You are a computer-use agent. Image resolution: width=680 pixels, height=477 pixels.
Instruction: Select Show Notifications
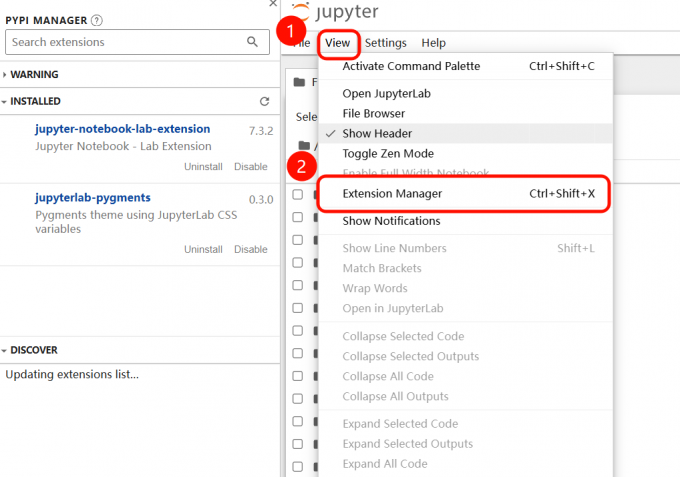(466, 221)
